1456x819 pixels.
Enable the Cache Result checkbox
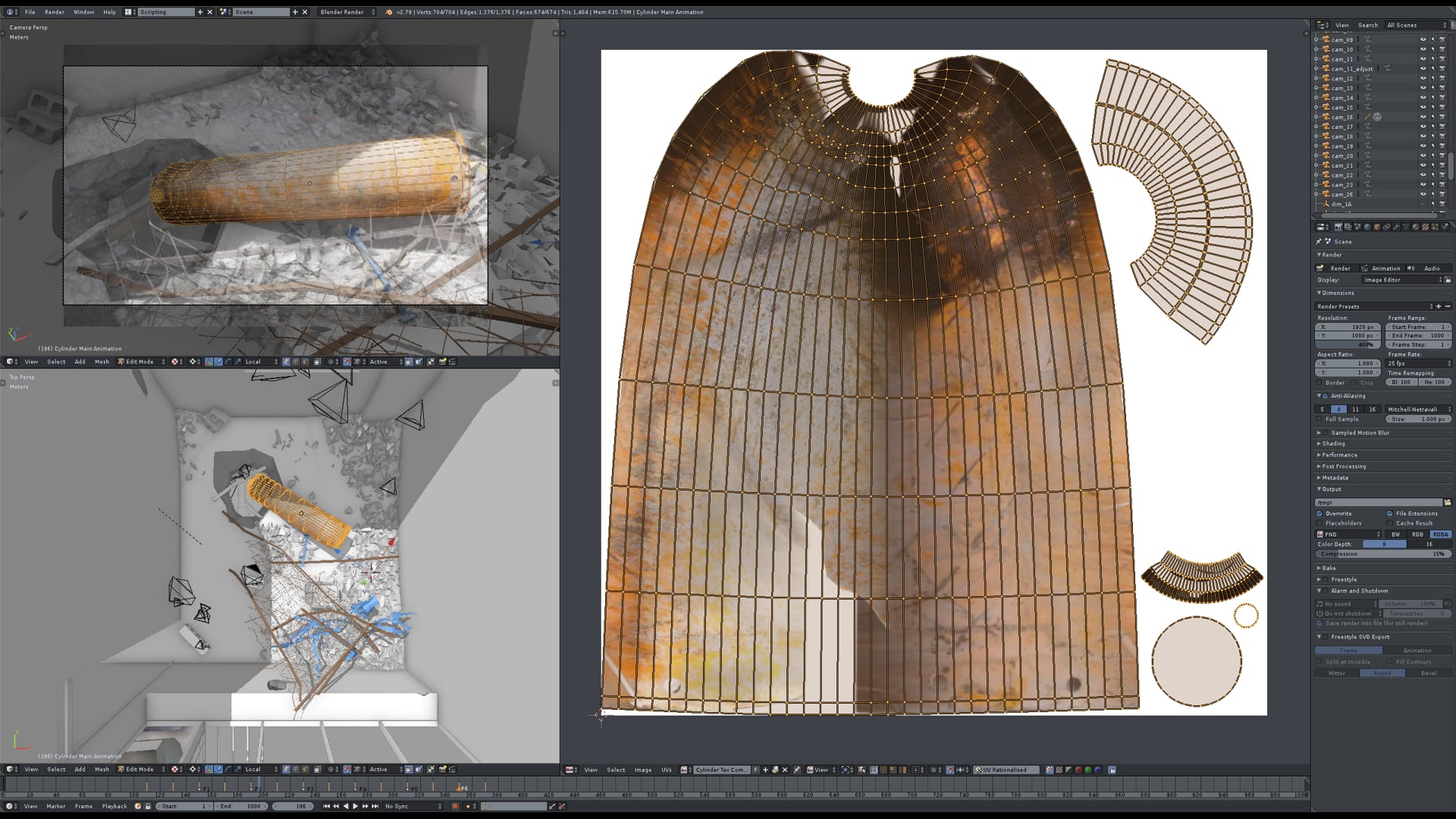coord(1390,523)
